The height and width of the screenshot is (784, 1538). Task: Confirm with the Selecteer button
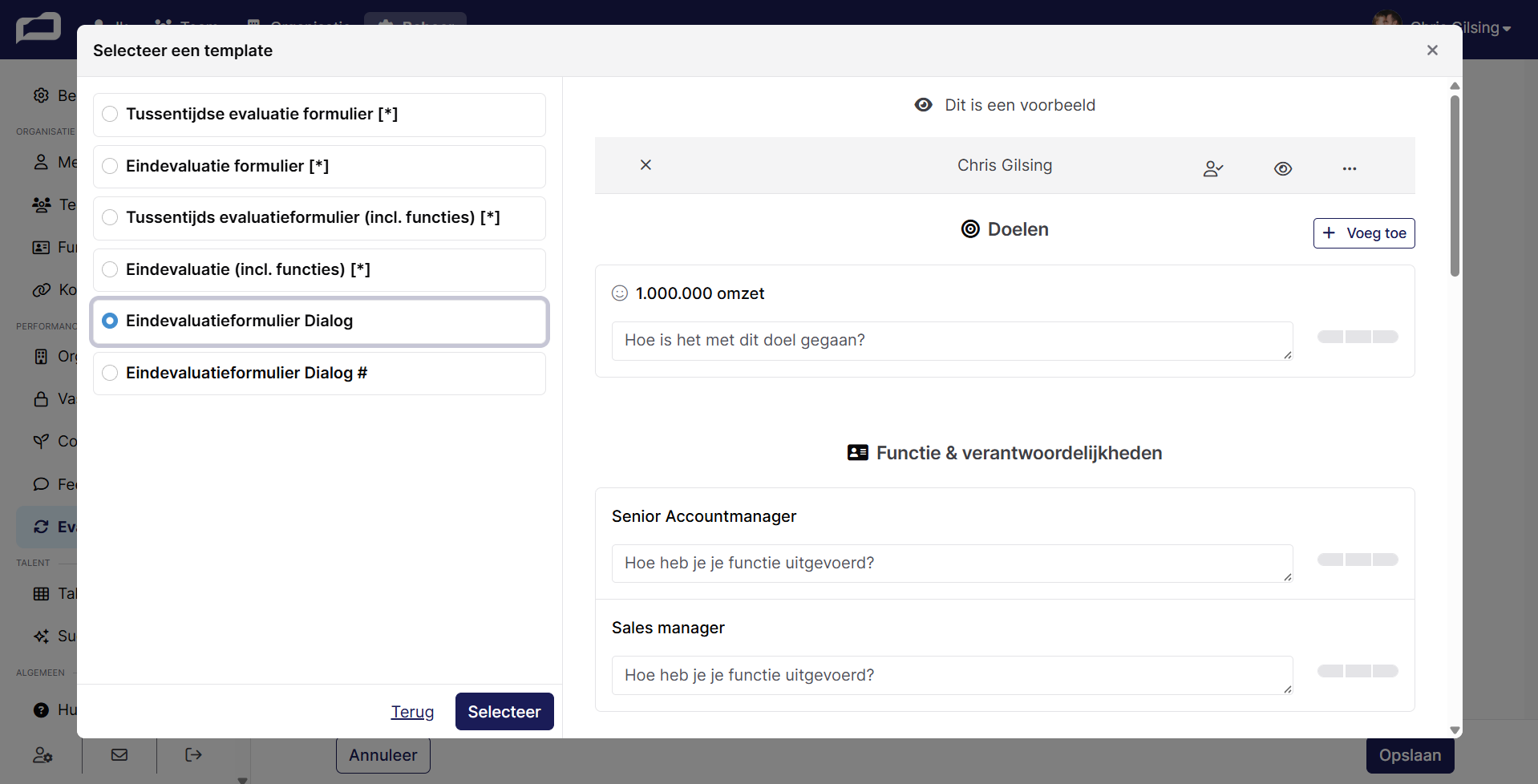[504, 712]
